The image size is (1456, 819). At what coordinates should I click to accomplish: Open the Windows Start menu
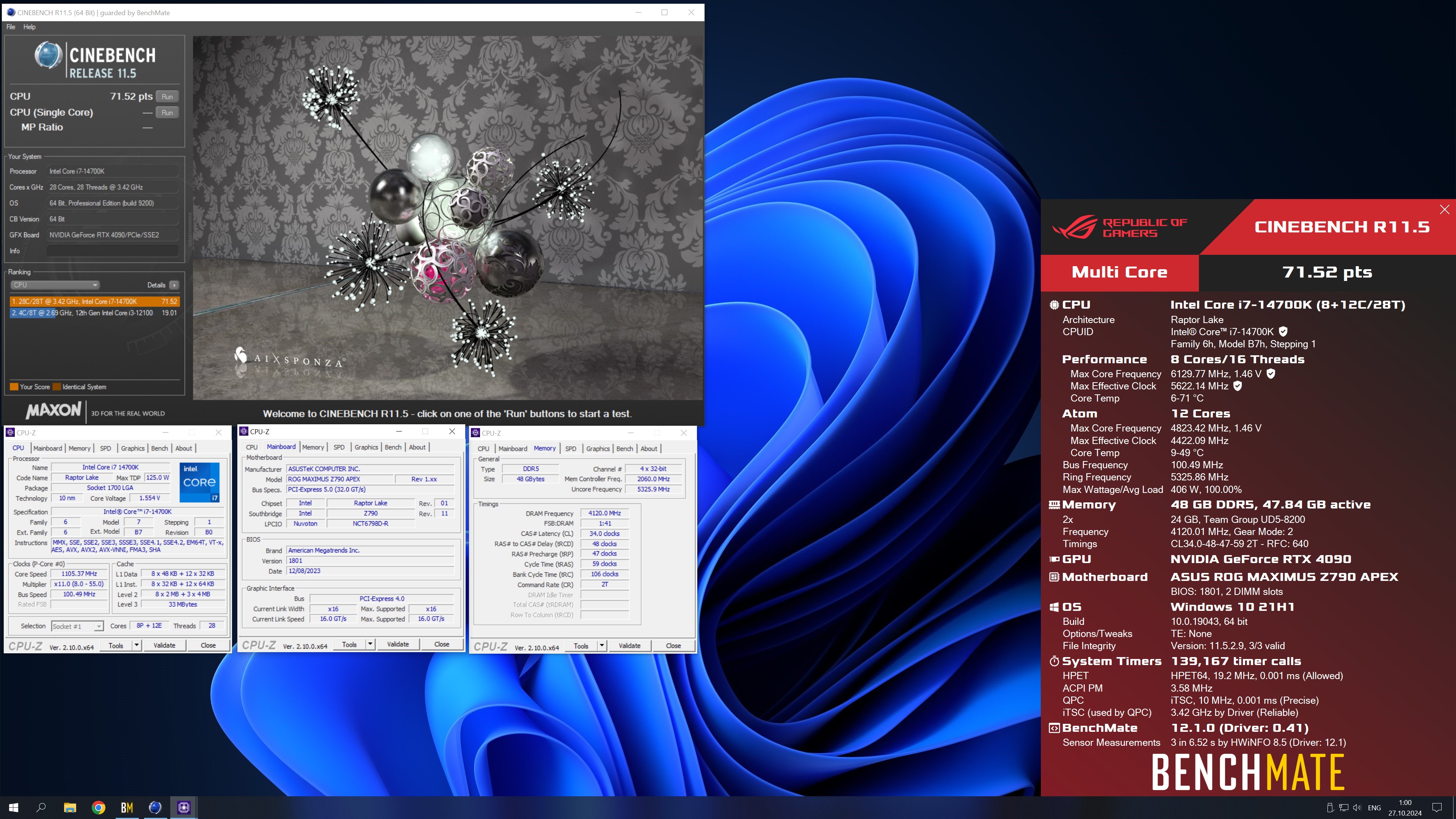tap(14, 808)
